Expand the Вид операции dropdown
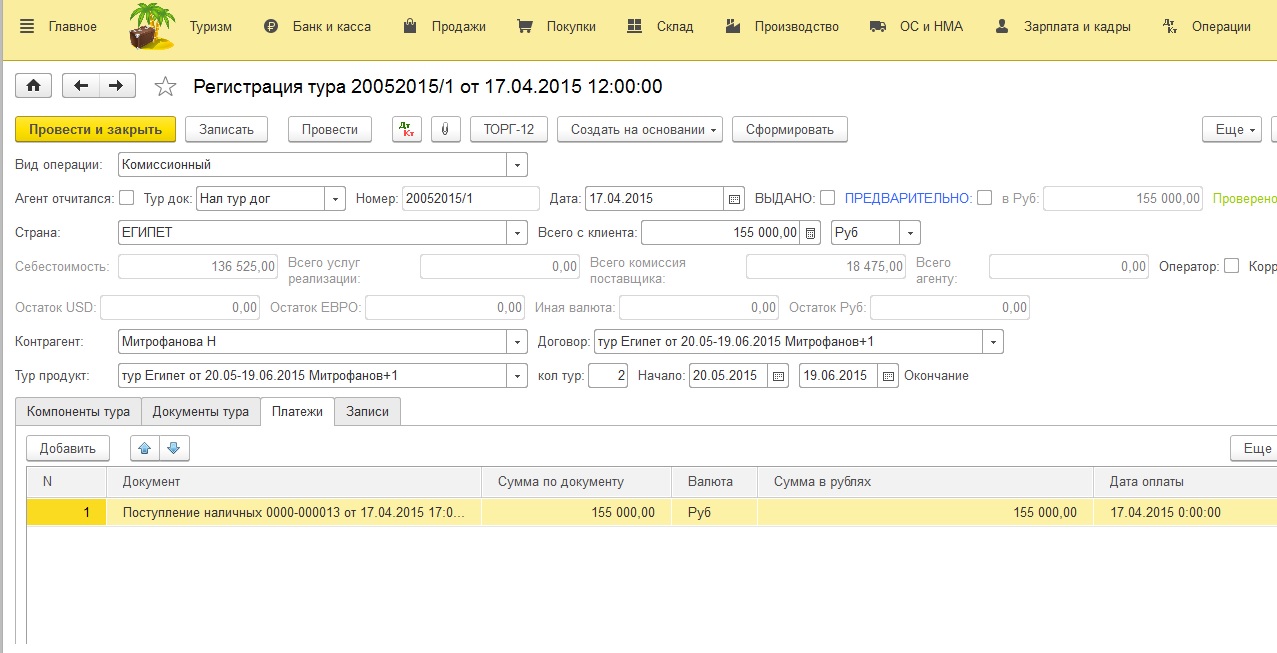This screenshot has width=1277, height=653. tap(517, 165)
